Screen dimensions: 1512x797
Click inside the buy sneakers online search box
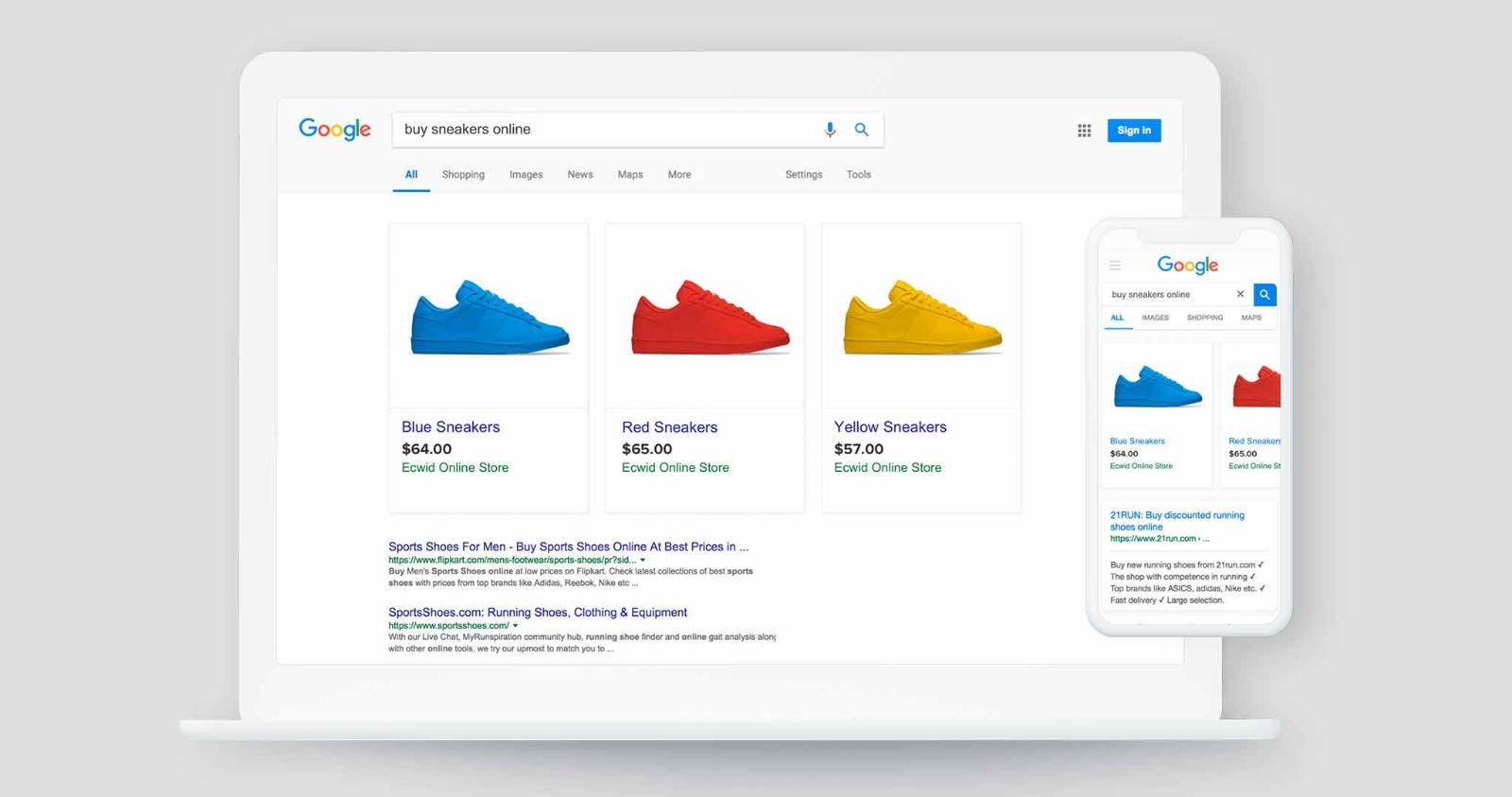click(x=605, y=130)
